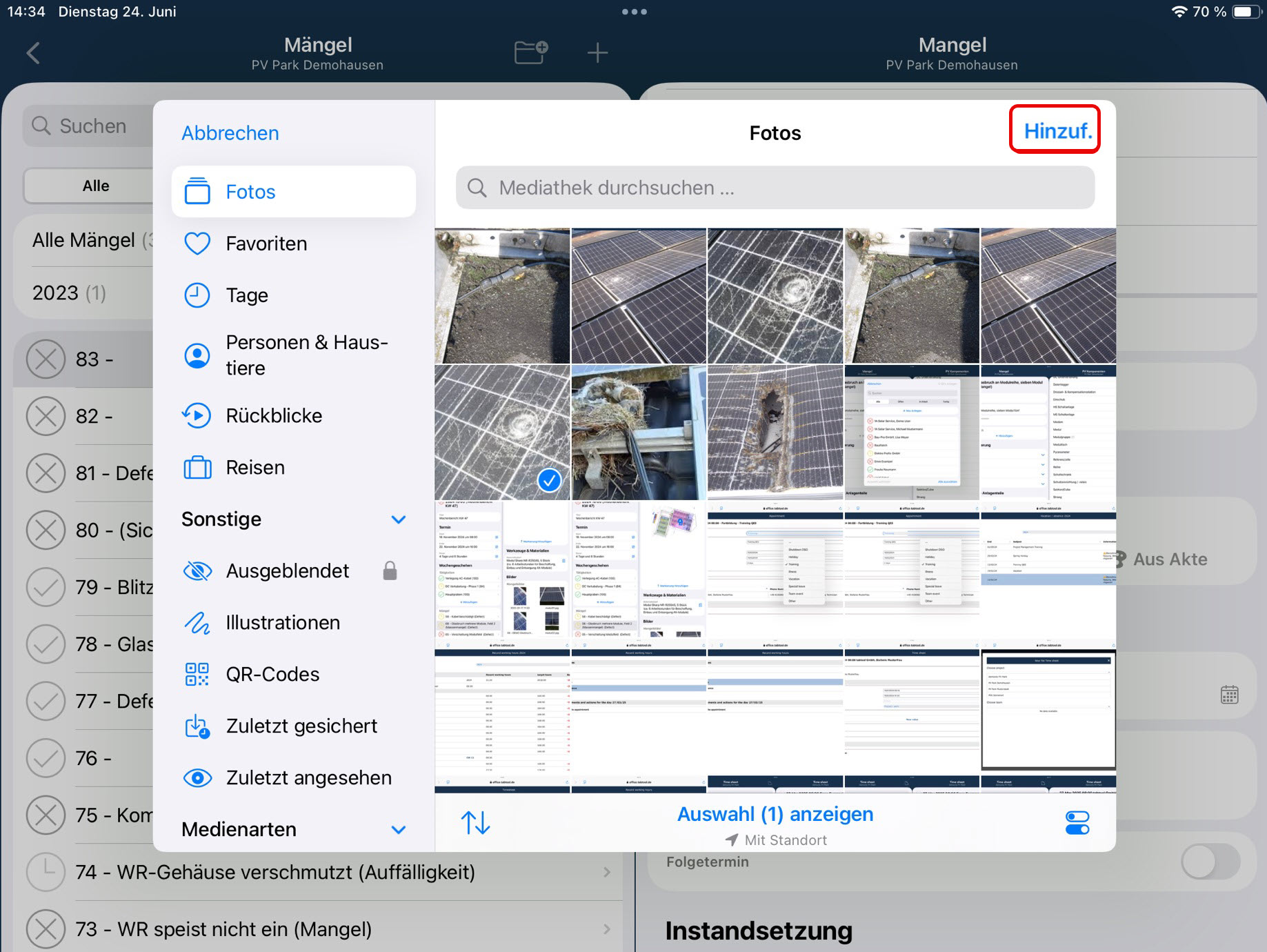Tap the battery status icon
The width and height of the screenshot is (1267, 952).
[1247, 12]
